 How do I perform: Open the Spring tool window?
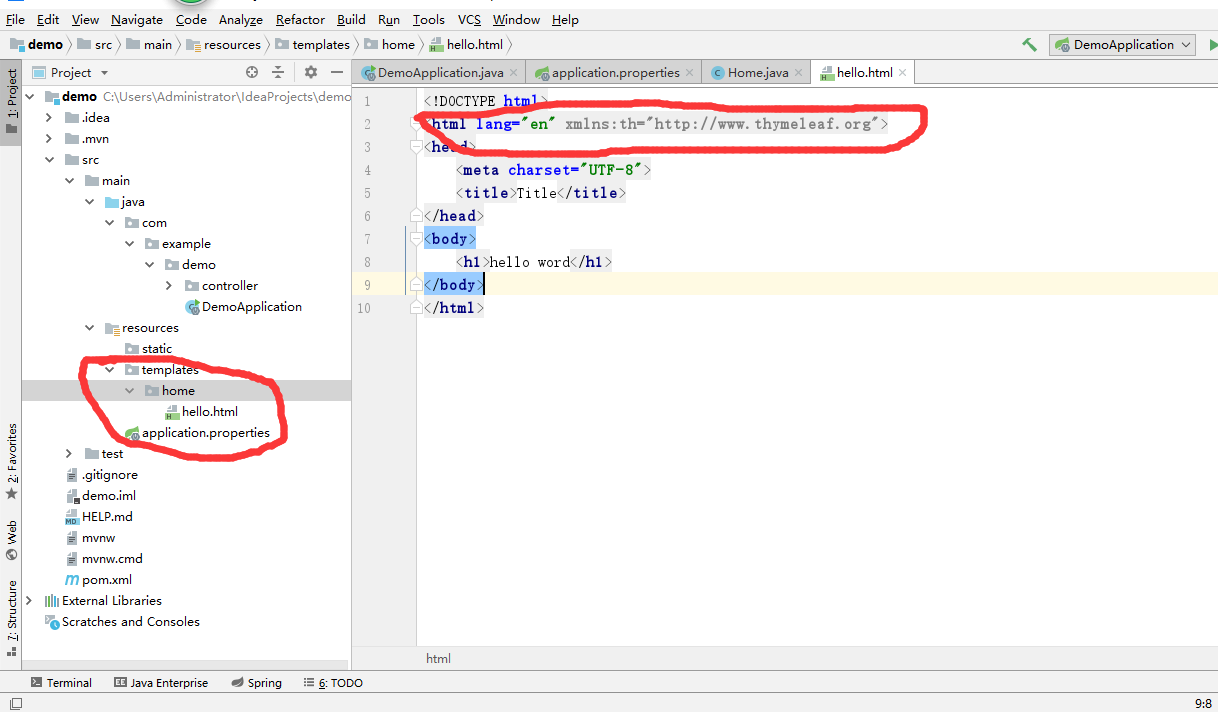click(x=256, y=683)
